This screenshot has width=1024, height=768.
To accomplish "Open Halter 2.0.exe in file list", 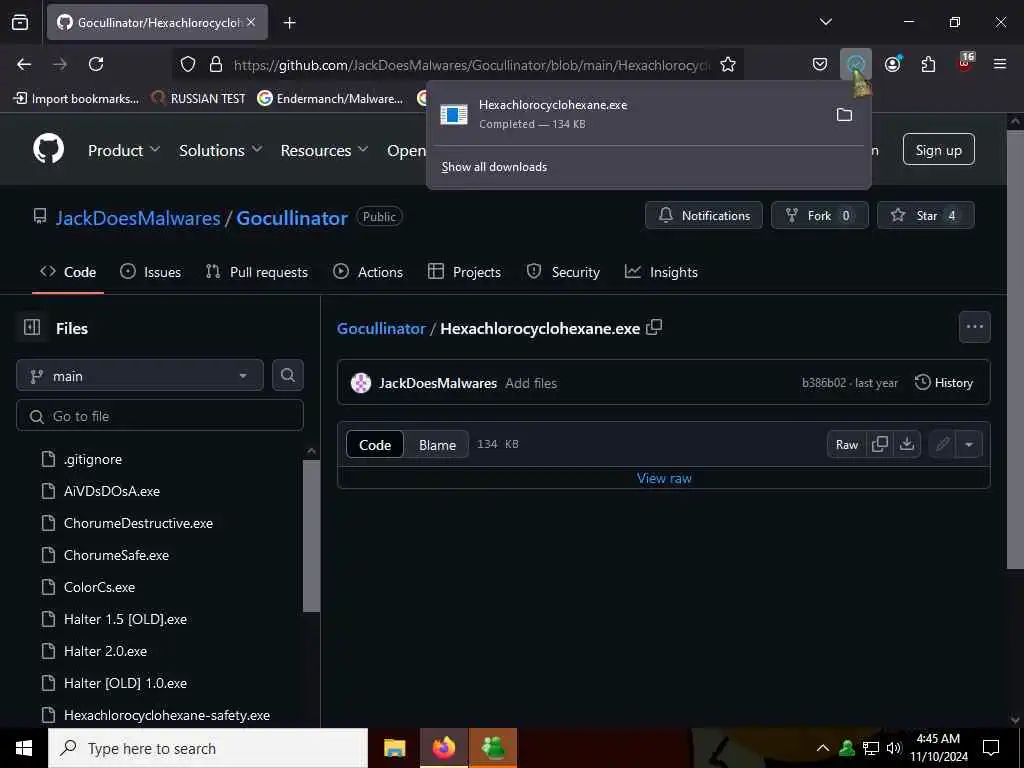I will pyautogui.click(x=105, y=651).
